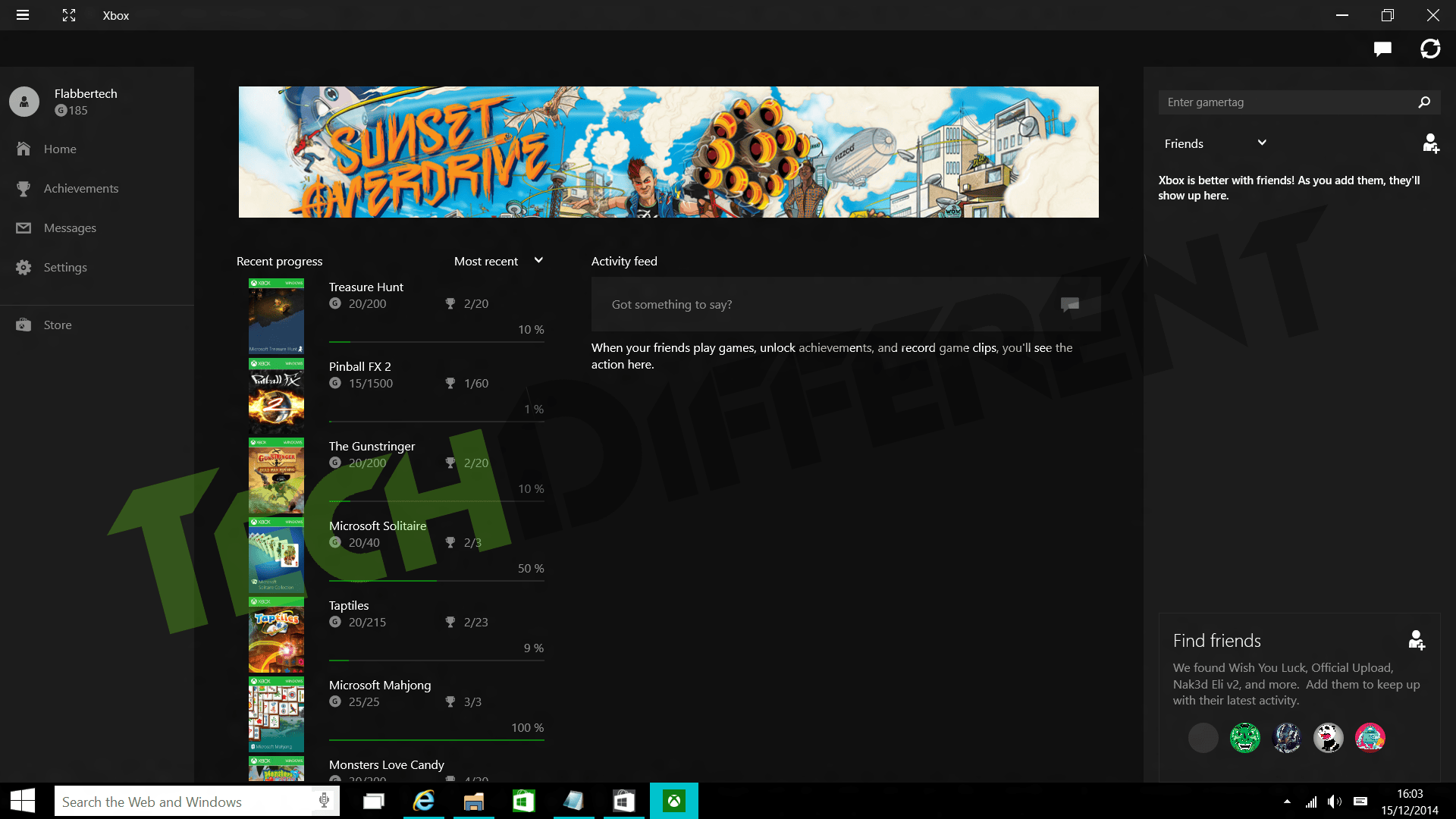Click the search magnifier in the gamertag box

(x=1424, y=102)
